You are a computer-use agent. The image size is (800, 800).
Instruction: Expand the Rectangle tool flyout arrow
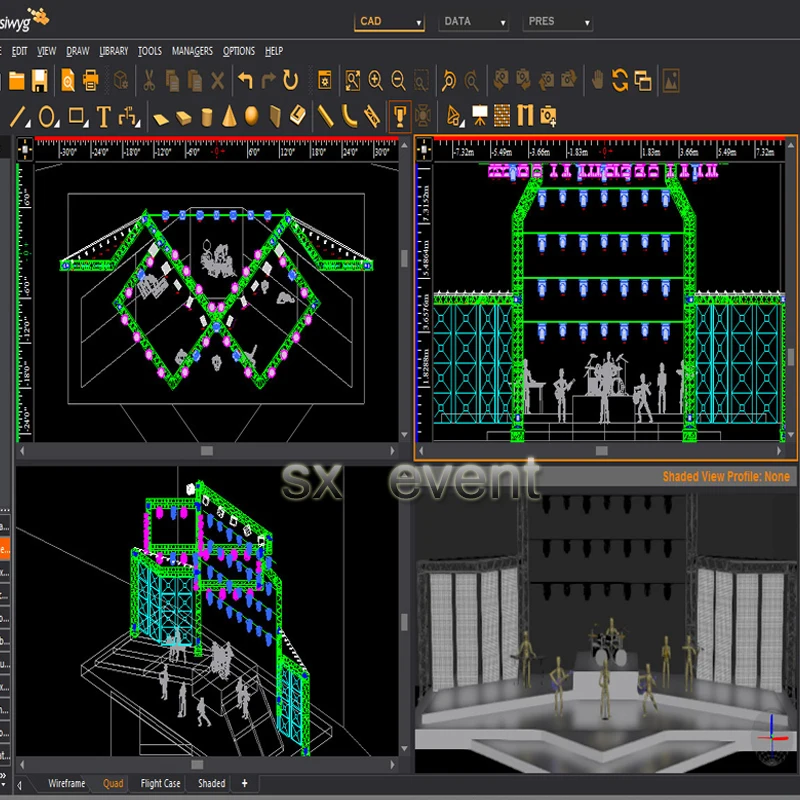pyautogui.click(x=86, y=124)
